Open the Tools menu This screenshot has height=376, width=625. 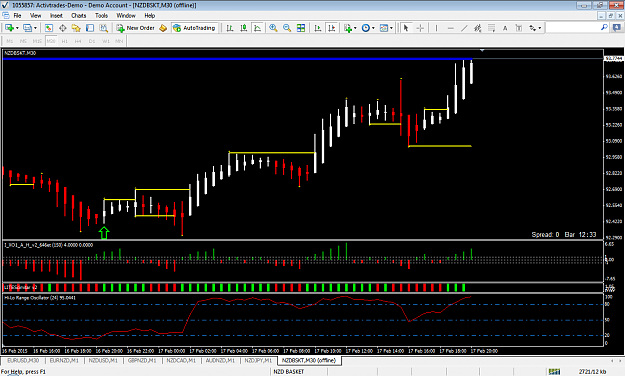[101, 16]
